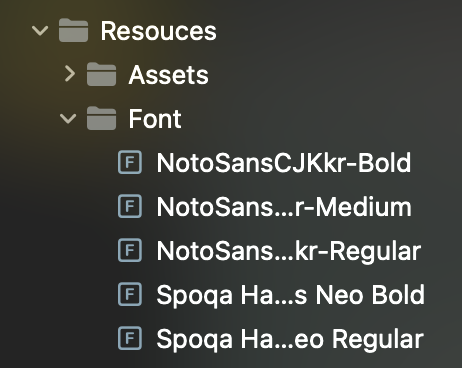Image resolution: width=462 pixels, height=368 pixels.
Task: Click the font file icon beside Spoqa Ha...s Neo Bold
Action: (130, 294)
